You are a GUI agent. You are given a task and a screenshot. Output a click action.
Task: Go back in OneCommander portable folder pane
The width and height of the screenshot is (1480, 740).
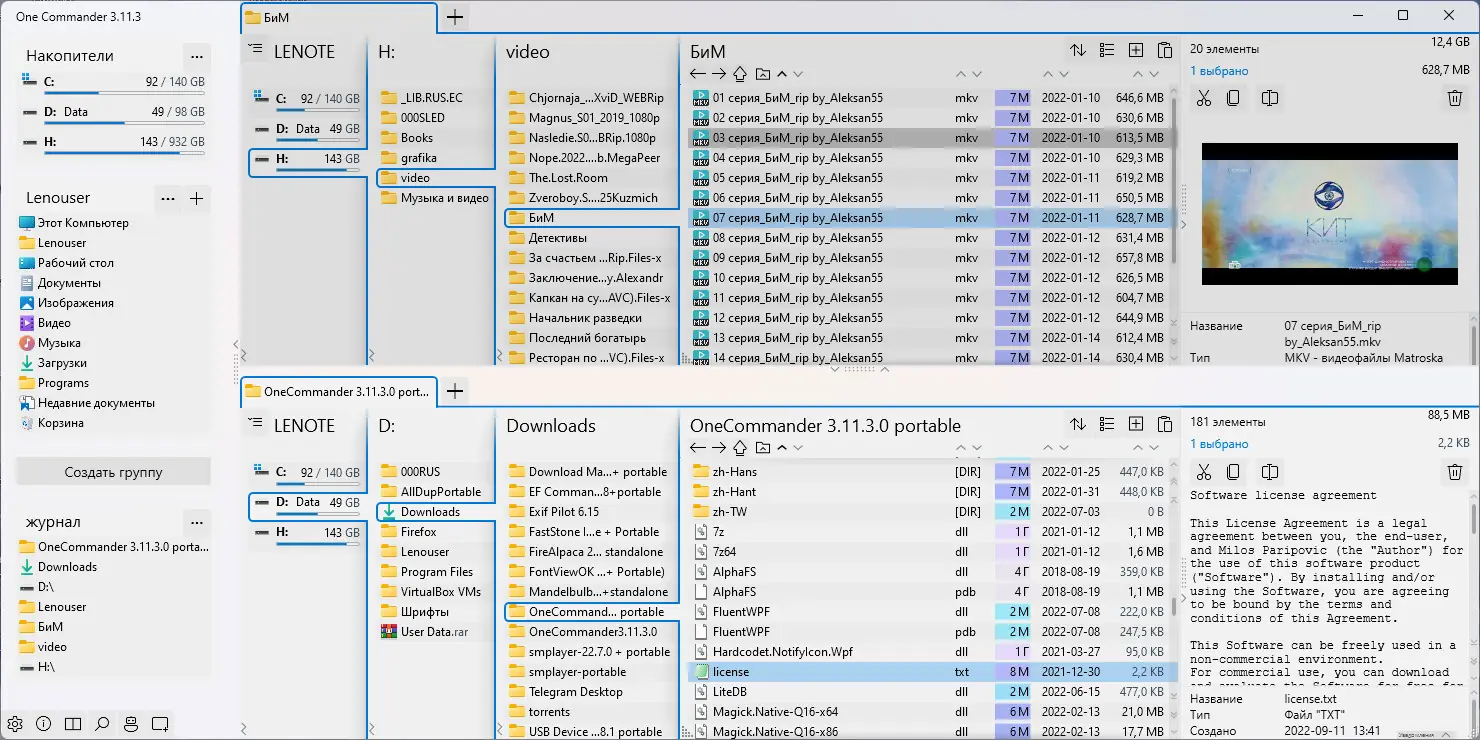coord(698,448)
